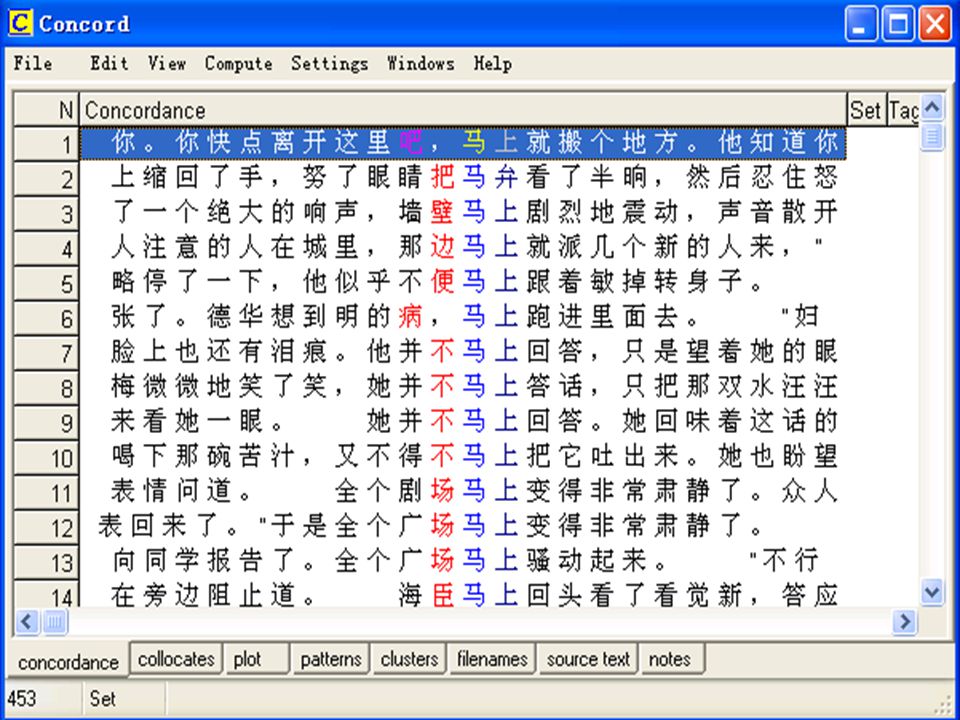Select row number 1 header
This screenshot has width=960, height=720.
[x=46, y=144]
